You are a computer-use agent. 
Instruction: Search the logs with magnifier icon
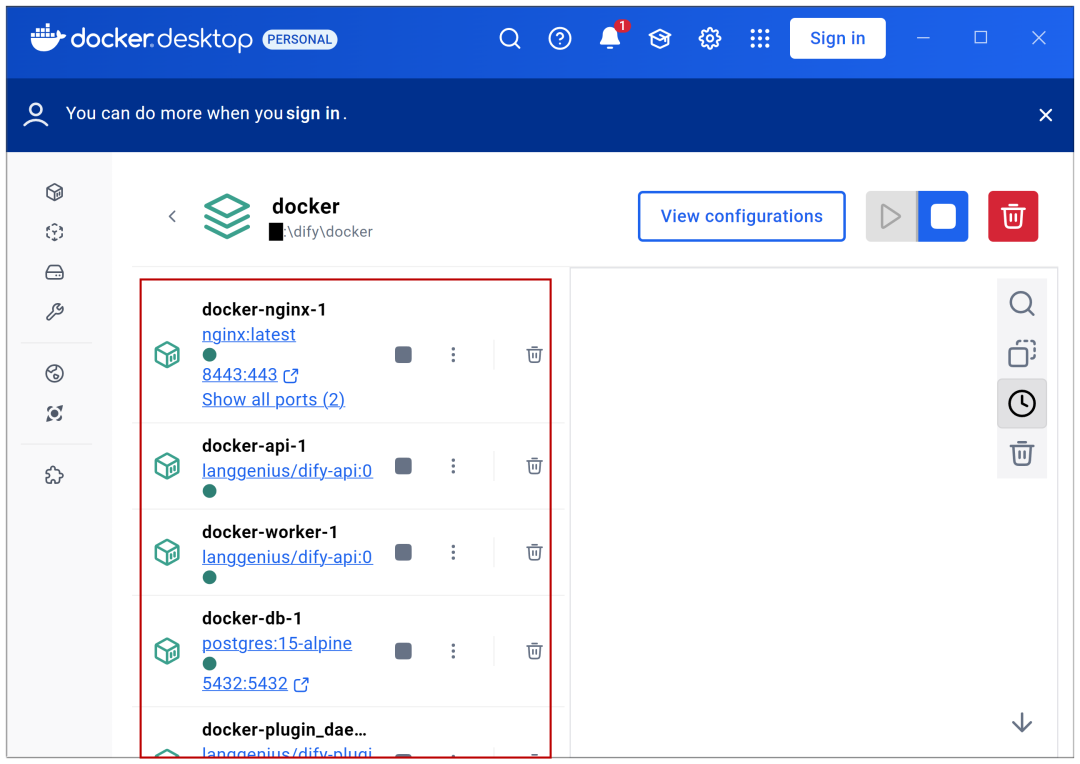[1022, 304]
